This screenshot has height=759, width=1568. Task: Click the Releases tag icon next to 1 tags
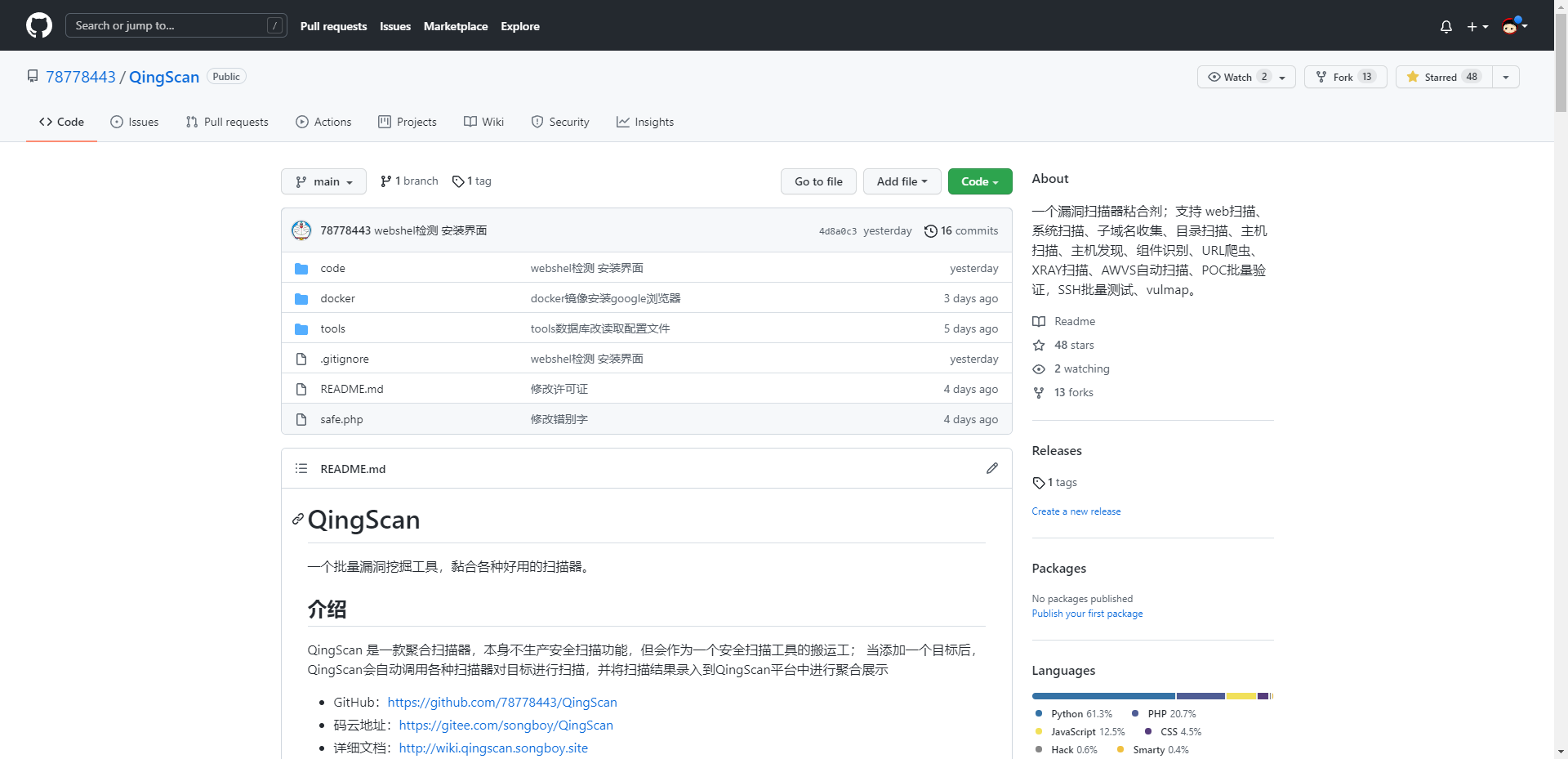coord(1039,483)
